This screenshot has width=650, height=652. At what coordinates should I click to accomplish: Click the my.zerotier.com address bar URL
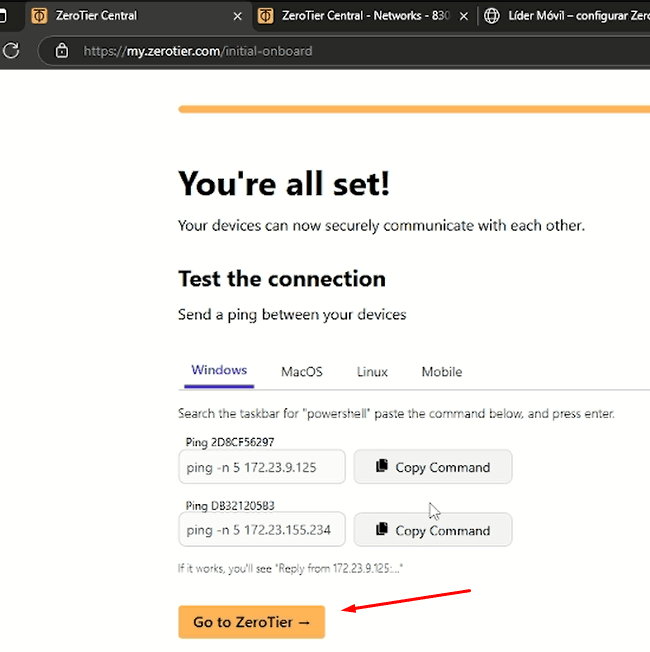[x=198, y=50]
